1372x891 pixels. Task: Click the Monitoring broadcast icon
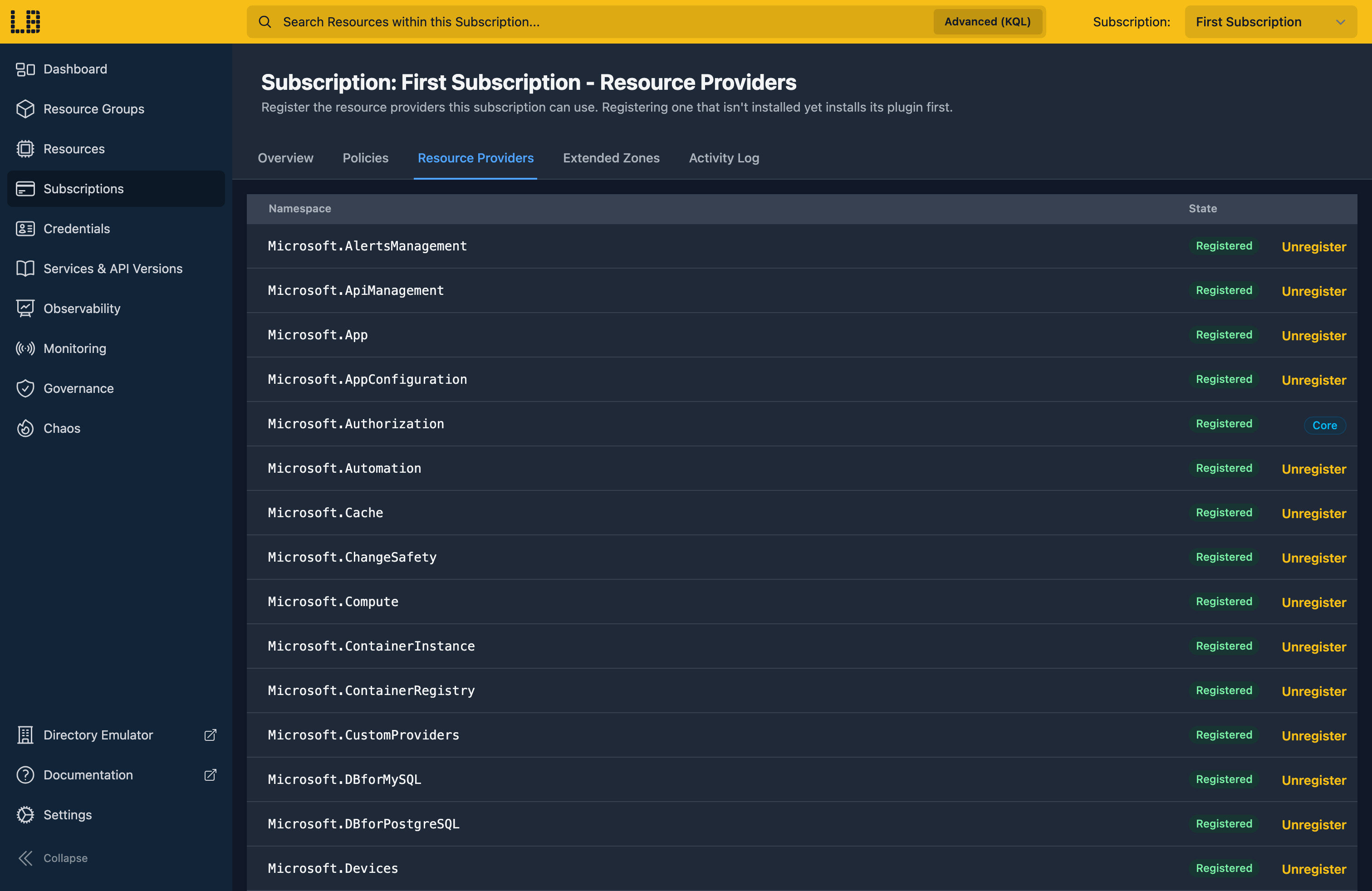pos(25,348)
